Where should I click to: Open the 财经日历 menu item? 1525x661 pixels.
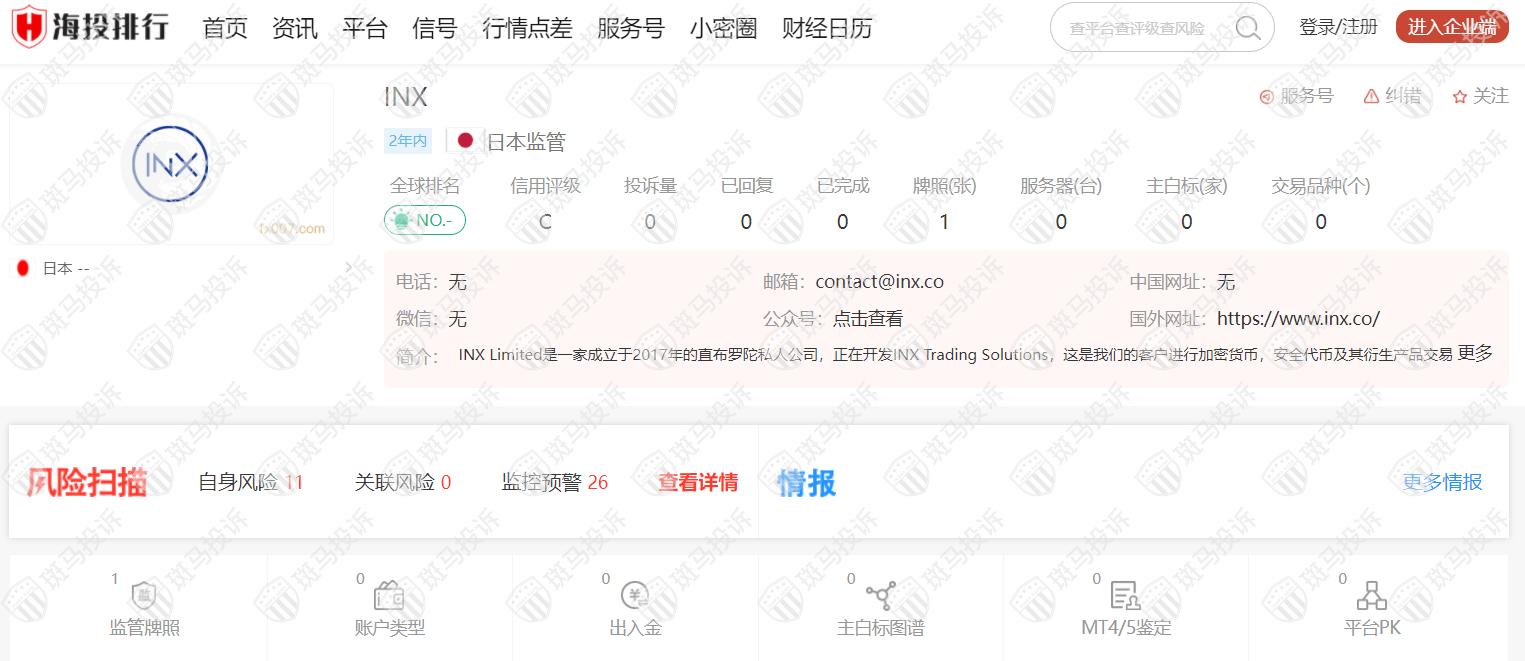coord(827,28)
